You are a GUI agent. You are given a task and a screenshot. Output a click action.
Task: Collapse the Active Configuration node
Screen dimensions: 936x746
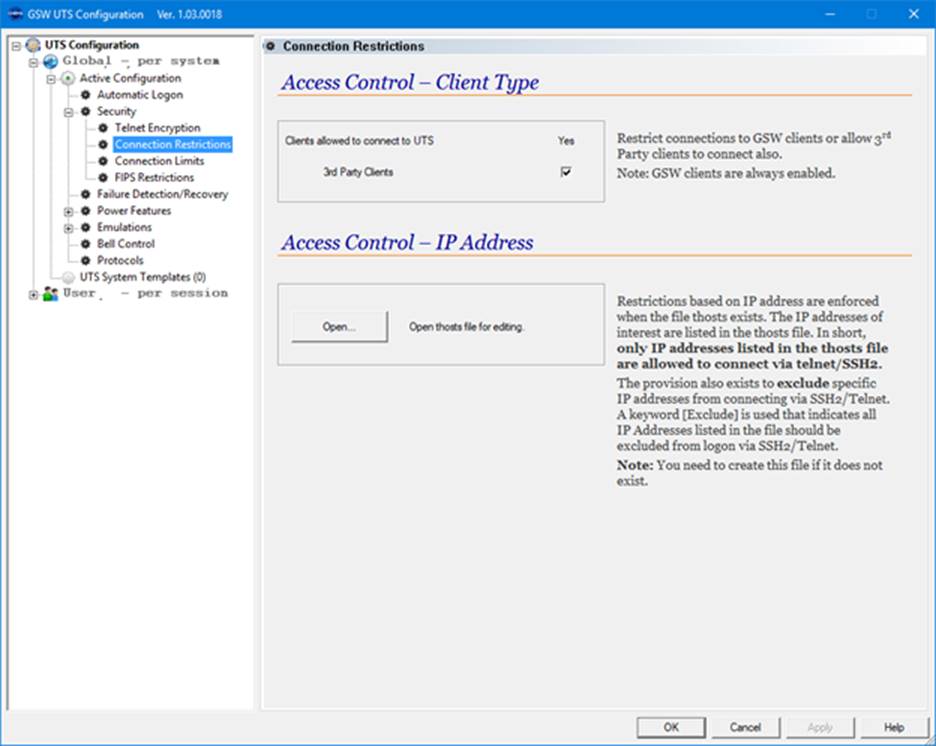click(x=51, y=79)
